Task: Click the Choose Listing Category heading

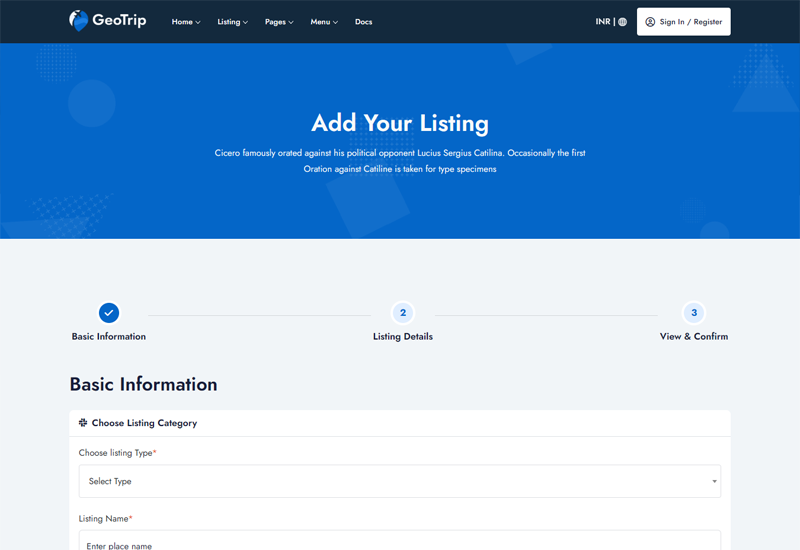Action: [144, 423]
